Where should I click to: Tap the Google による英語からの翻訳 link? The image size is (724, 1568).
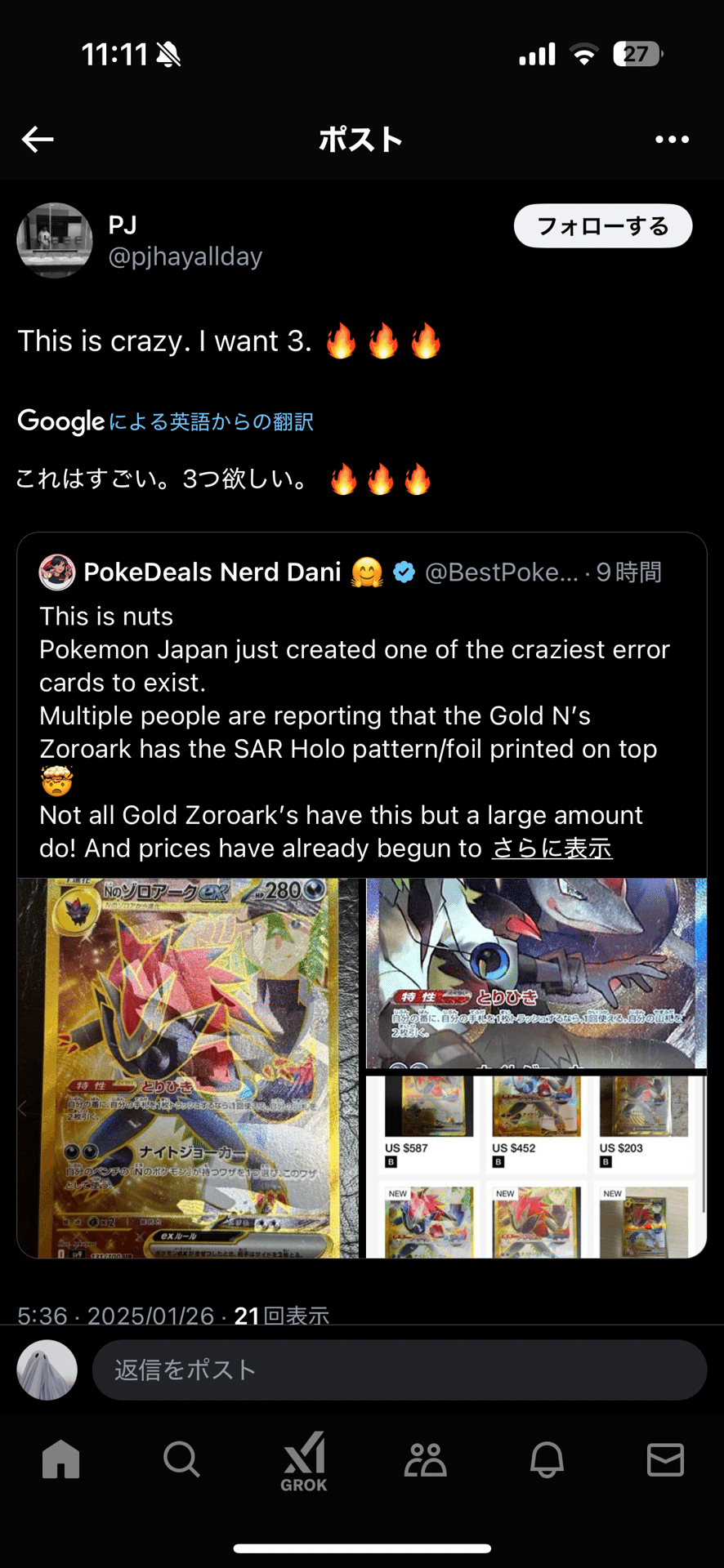point(166,421)
